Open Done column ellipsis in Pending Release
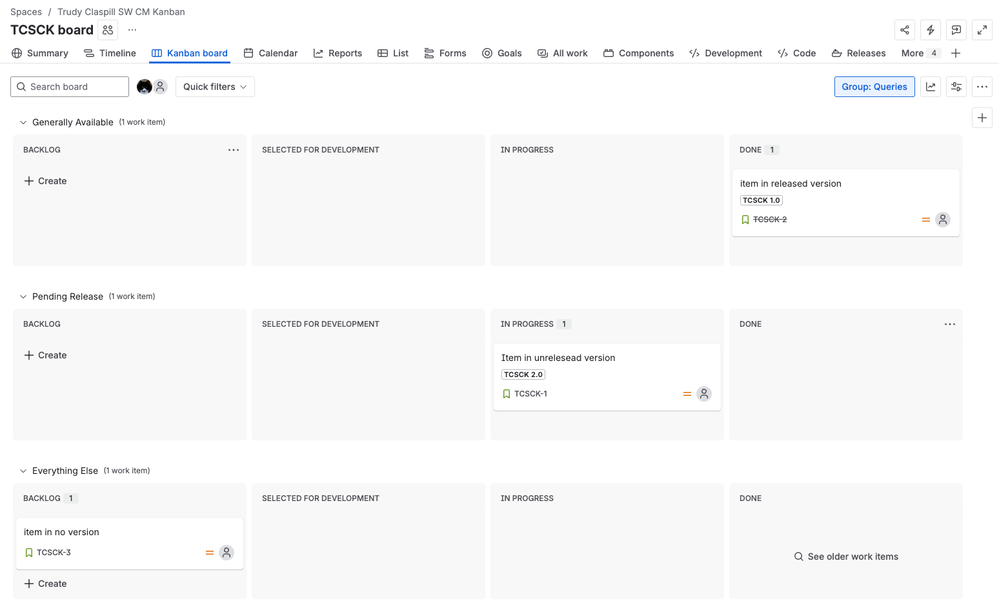Screen dimensions: 999x600 (x=950, y=324)
